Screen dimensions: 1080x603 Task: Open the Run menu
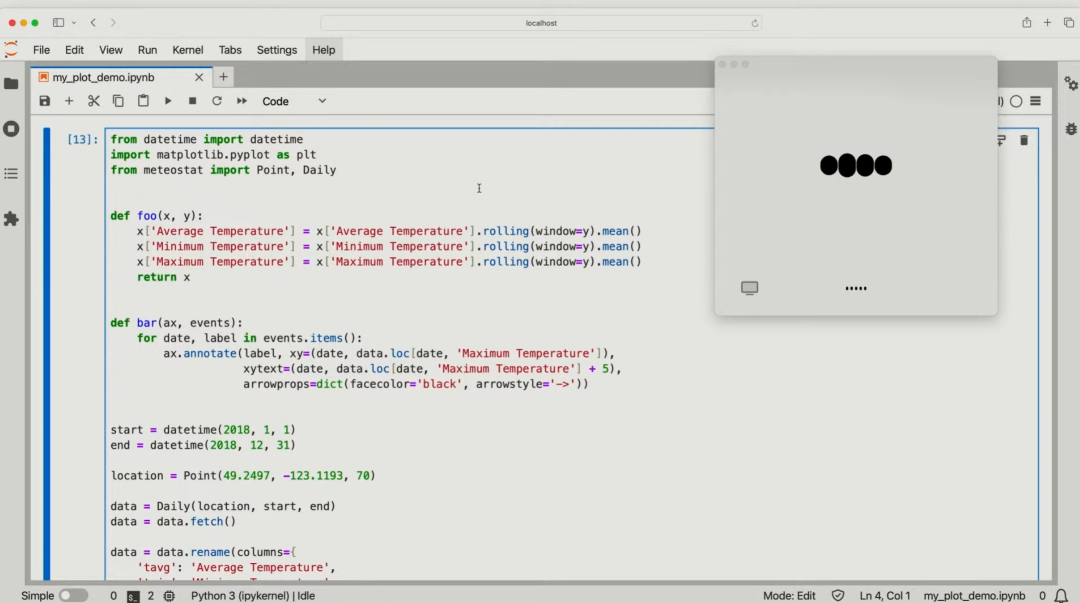pos(147,50)
